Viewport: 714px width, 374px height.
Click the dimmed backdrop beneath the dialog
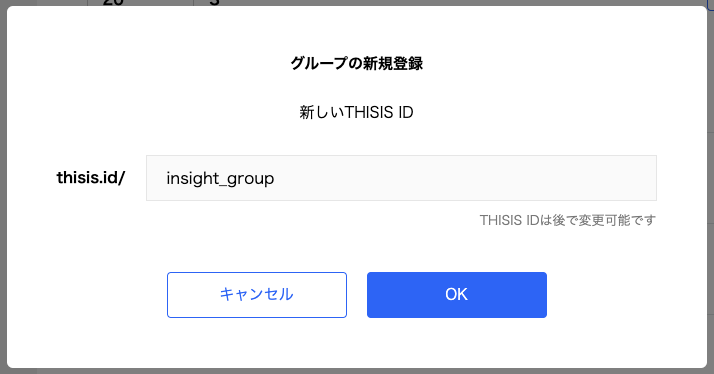point(357,371)
